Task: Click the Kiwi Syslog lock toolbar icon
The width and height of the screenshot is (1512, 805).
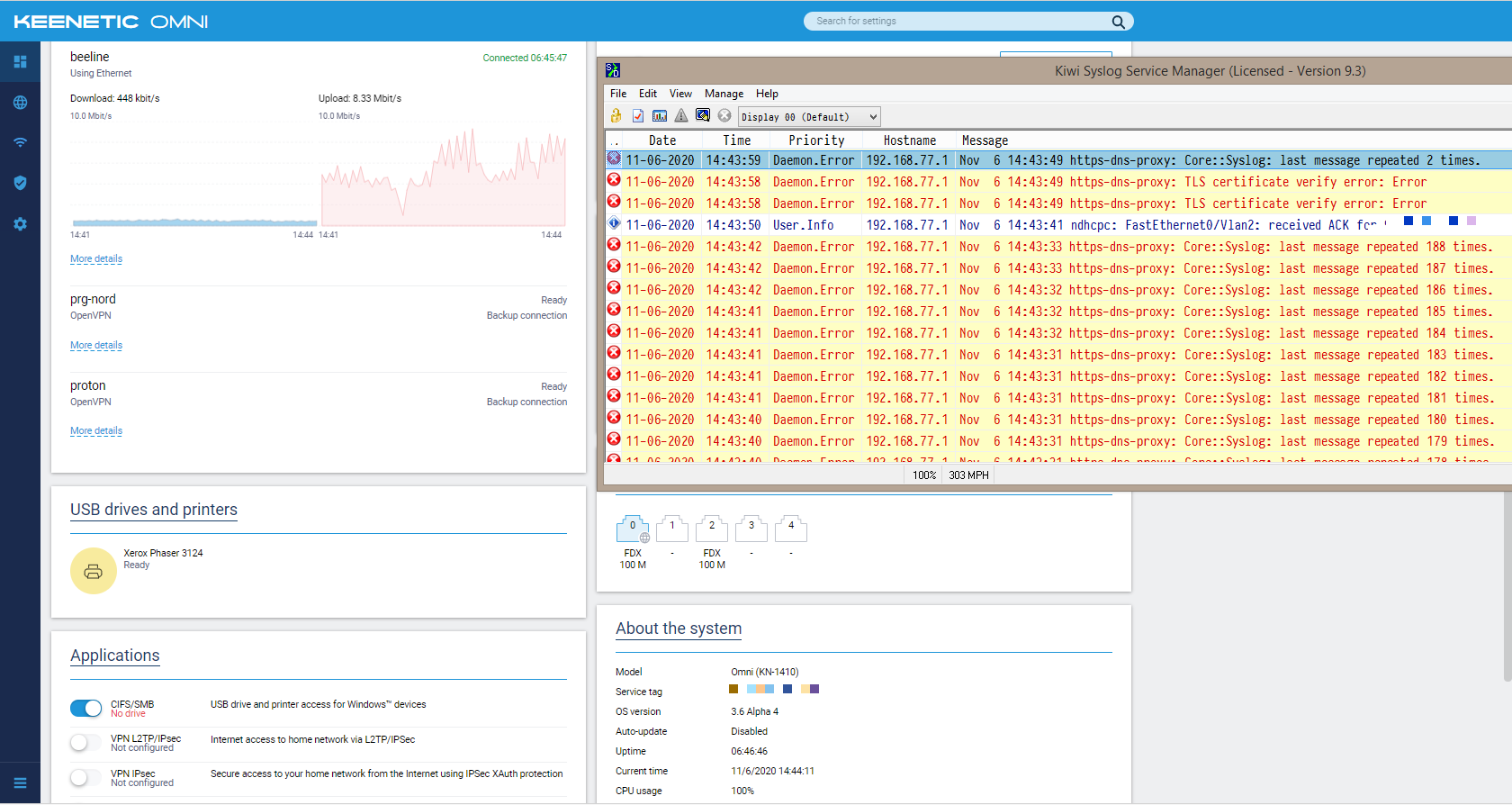Action: 616,116
